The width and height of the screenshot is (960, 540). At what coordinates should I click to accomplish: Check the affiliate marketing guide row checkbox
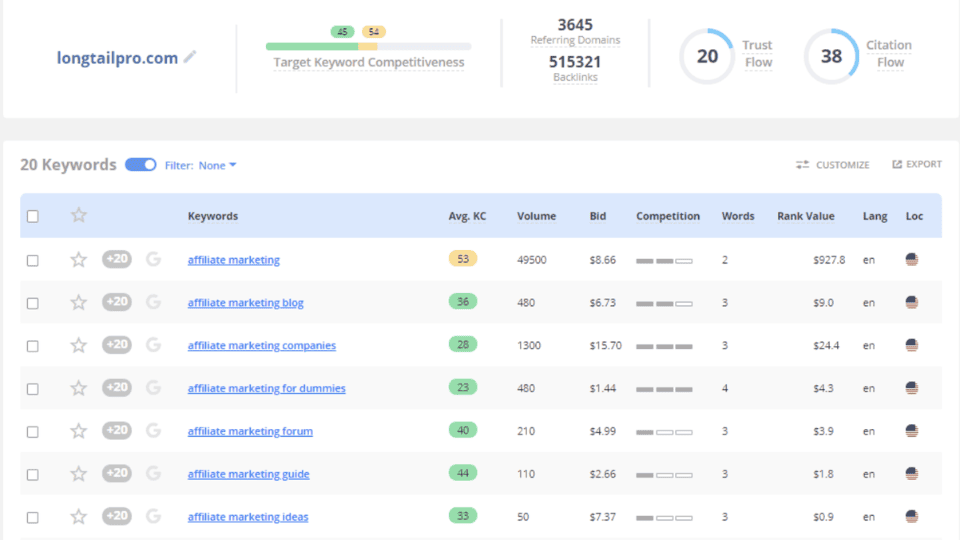tap(32, 474)
